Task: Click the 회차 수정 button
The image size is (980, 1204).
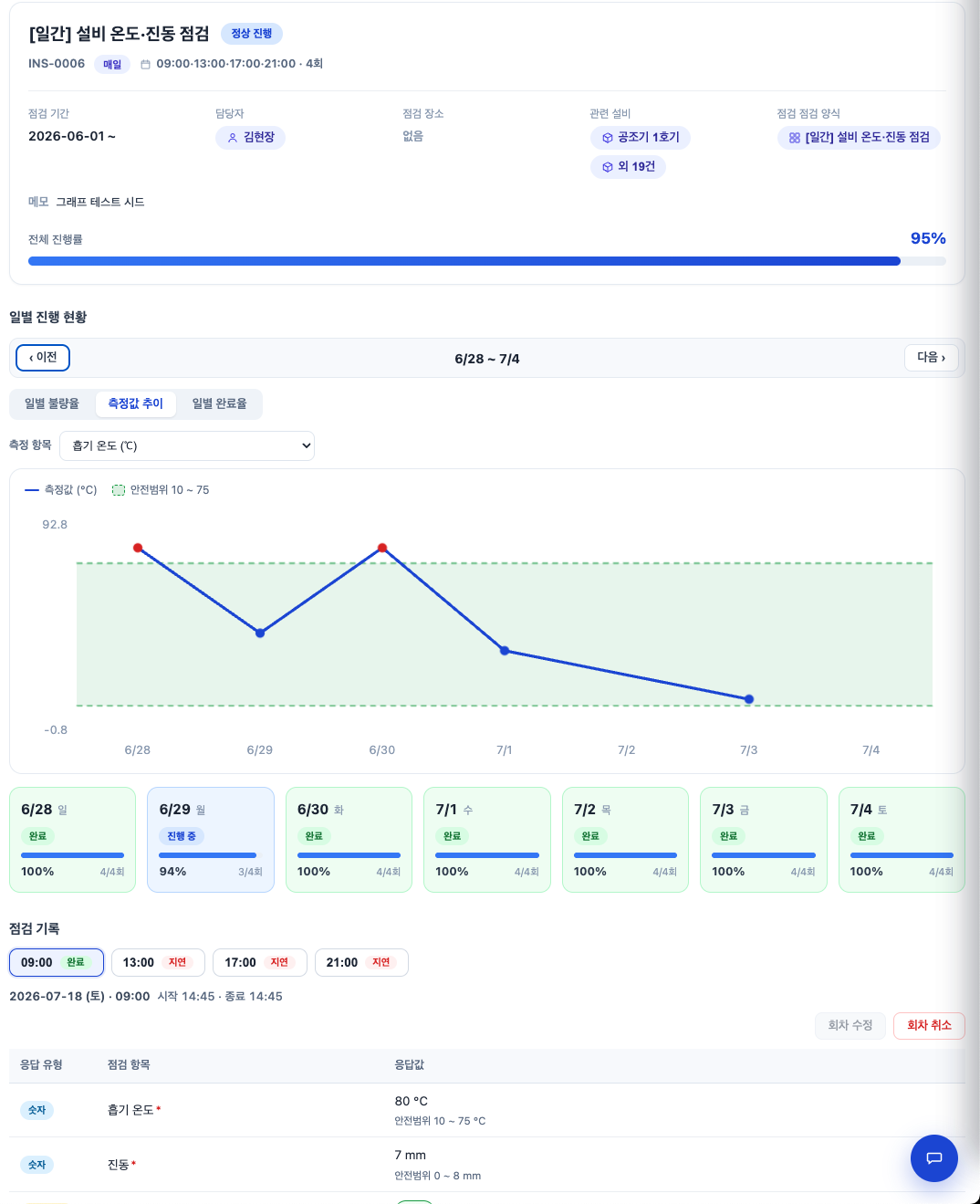Action: [850, 1026]
